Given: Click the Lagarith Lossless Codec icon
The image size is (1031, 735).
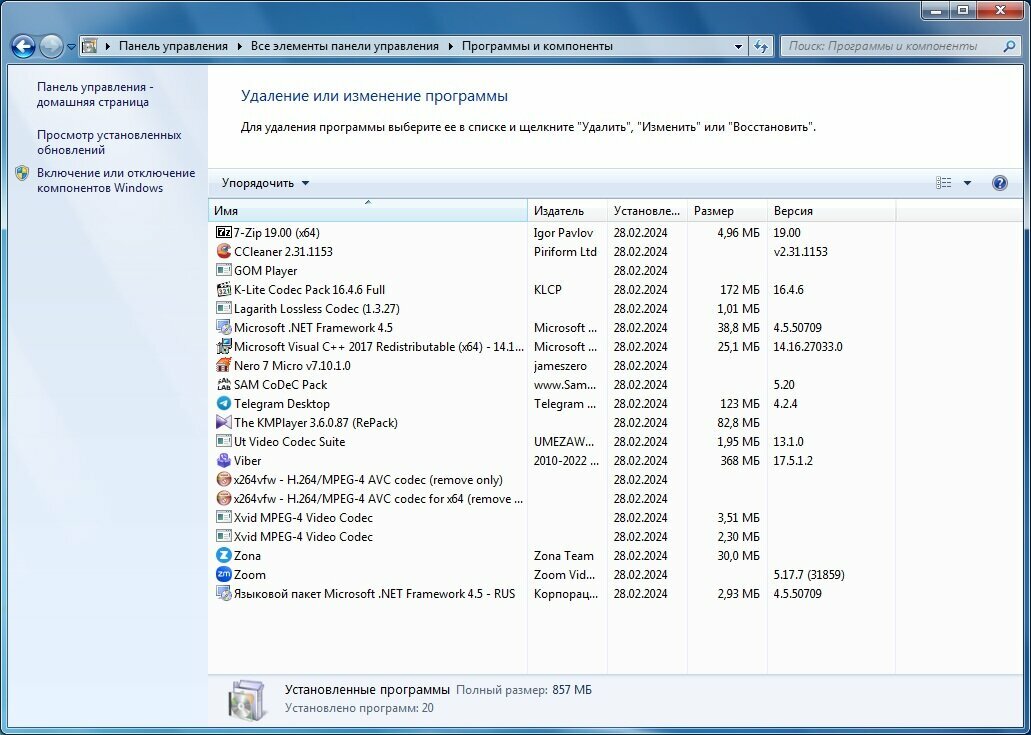Looking at the screenshot, I should tap(224, 308).
